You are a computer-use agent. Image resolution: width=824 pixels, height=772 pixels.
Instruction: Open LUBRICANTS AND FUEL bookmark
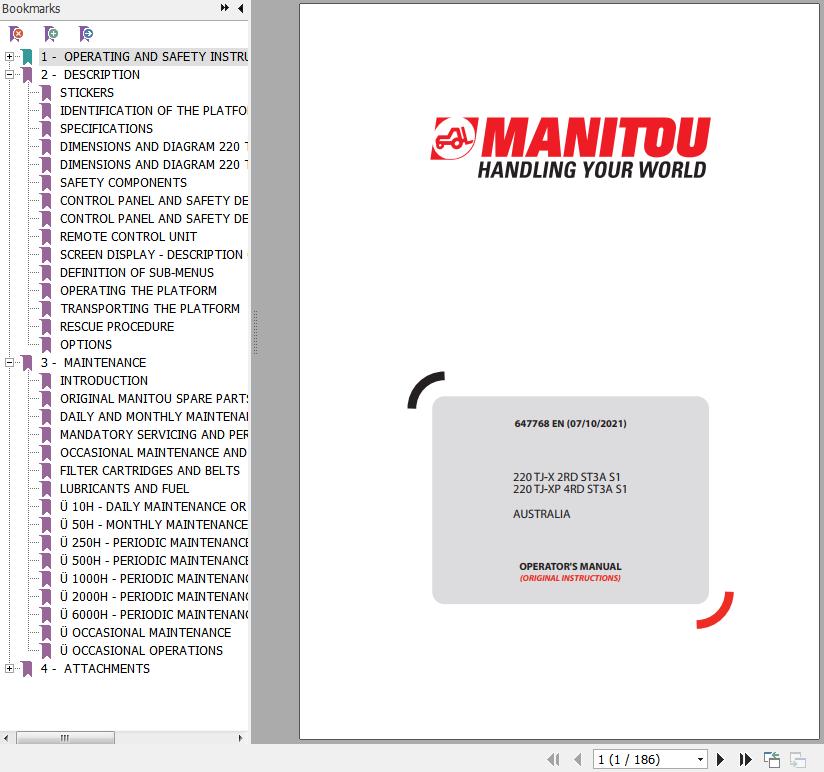click(124, 488)
